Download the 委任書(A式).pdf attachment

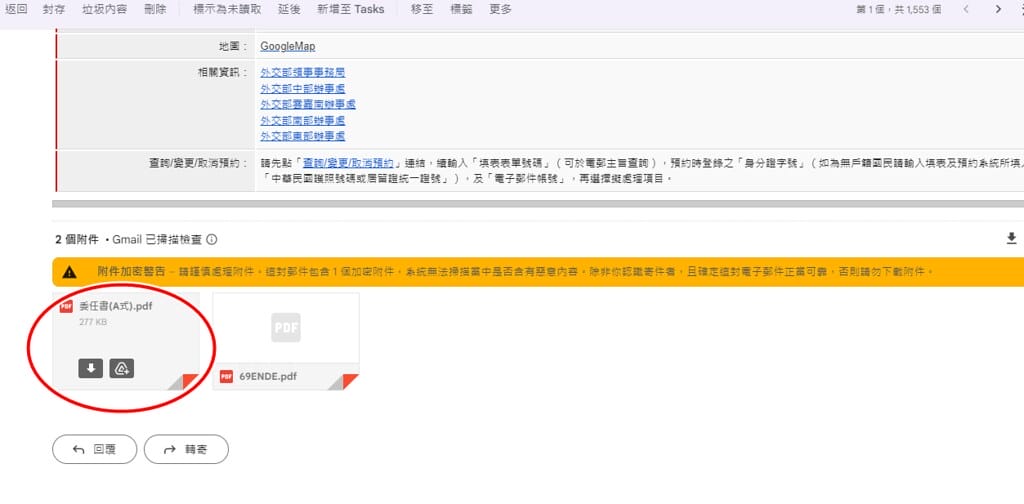91,368
